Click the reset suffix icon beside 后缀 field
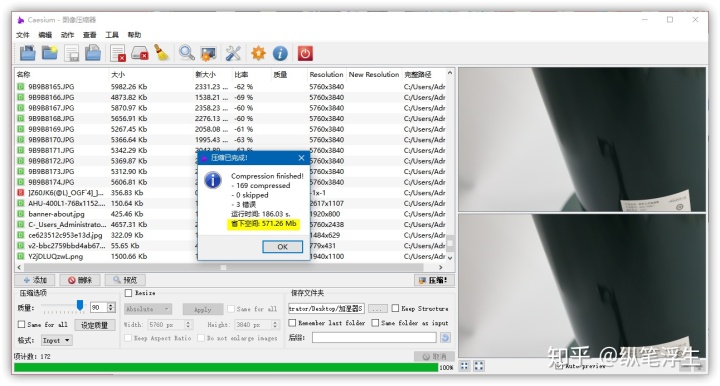Image resolution: width=720 pixels, height=386 pixels. 445,338
